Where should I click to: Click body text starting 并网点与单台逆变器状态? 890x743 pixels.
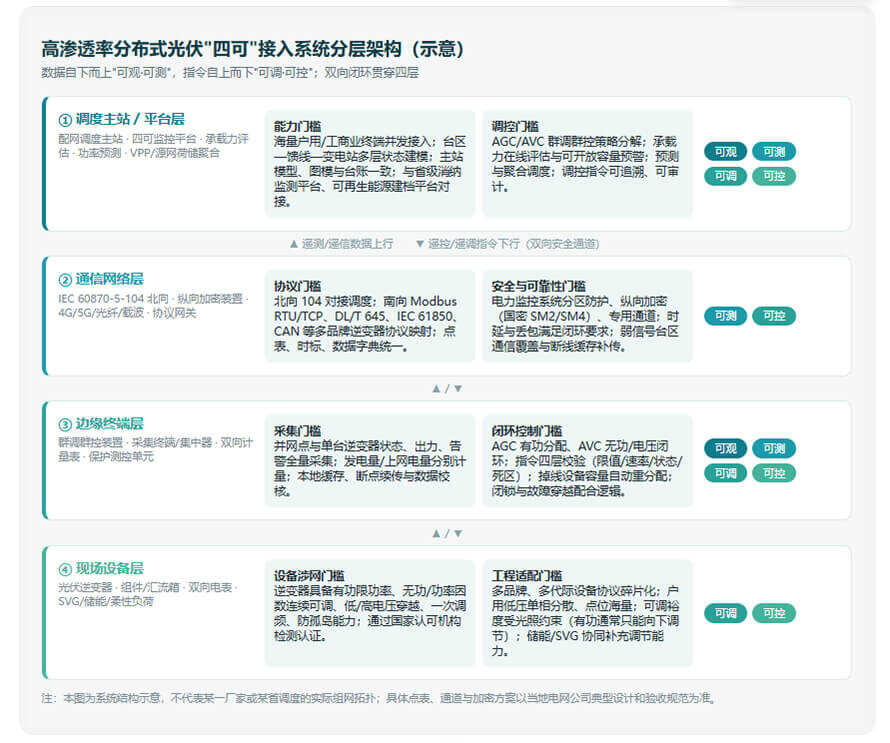click(x=370, y=468)
